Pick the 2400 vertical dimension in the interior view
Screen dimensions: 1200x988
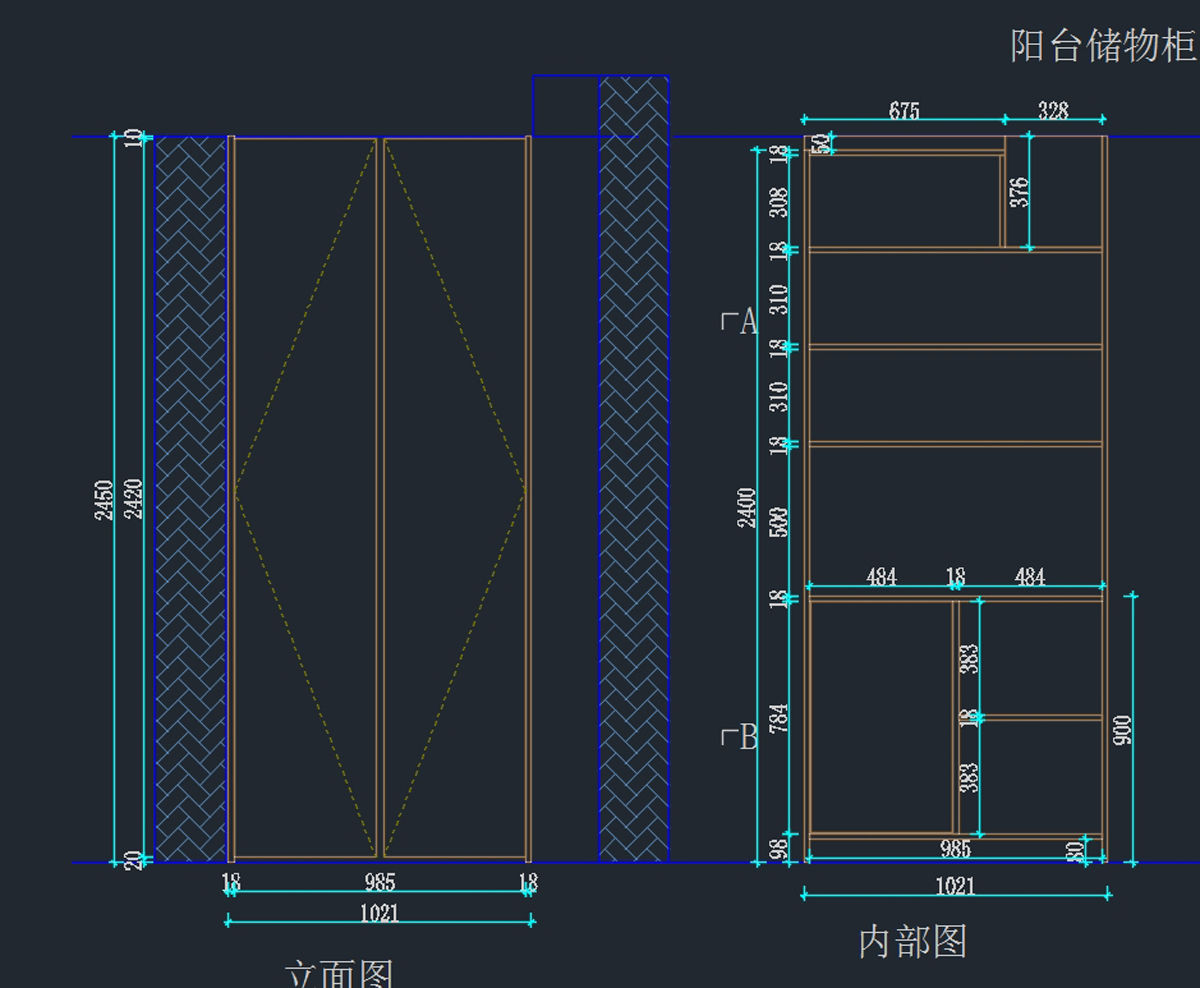pos(747,507)
